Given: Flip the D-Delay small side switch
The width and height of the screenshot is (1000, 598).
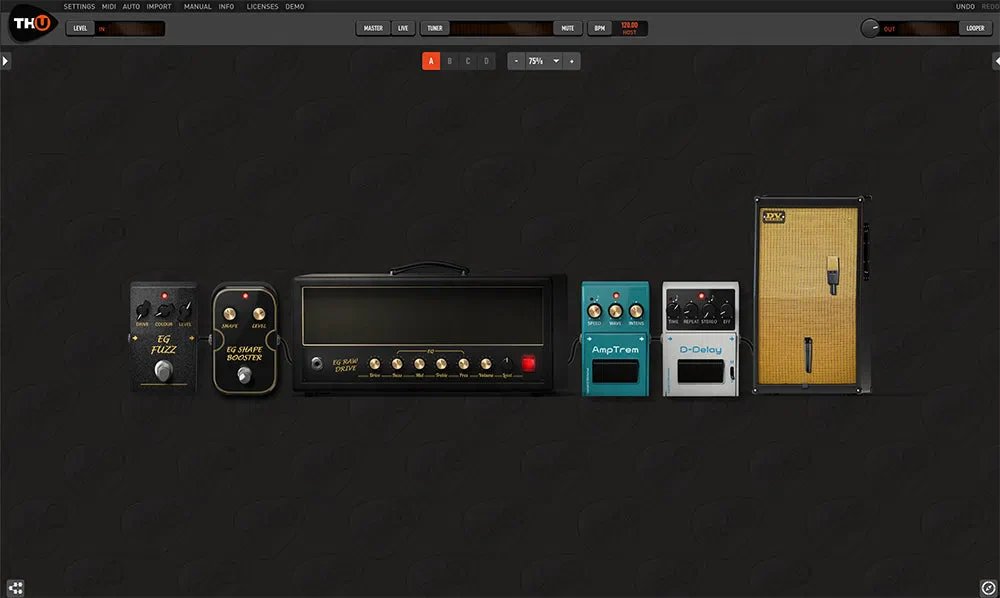Looking at the screenshot, I should (732, 372).
